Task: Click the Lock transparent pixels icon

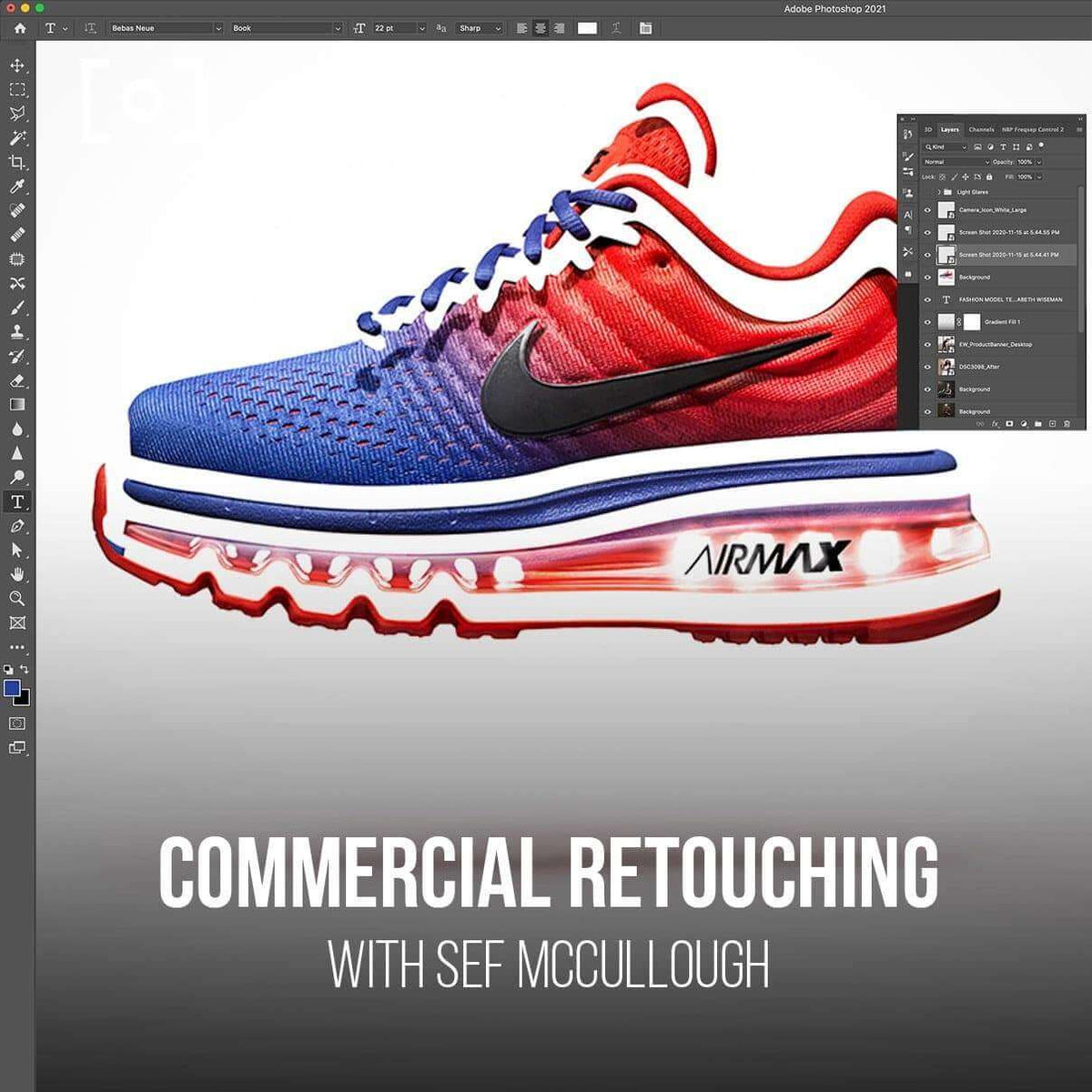Action: 942,177
